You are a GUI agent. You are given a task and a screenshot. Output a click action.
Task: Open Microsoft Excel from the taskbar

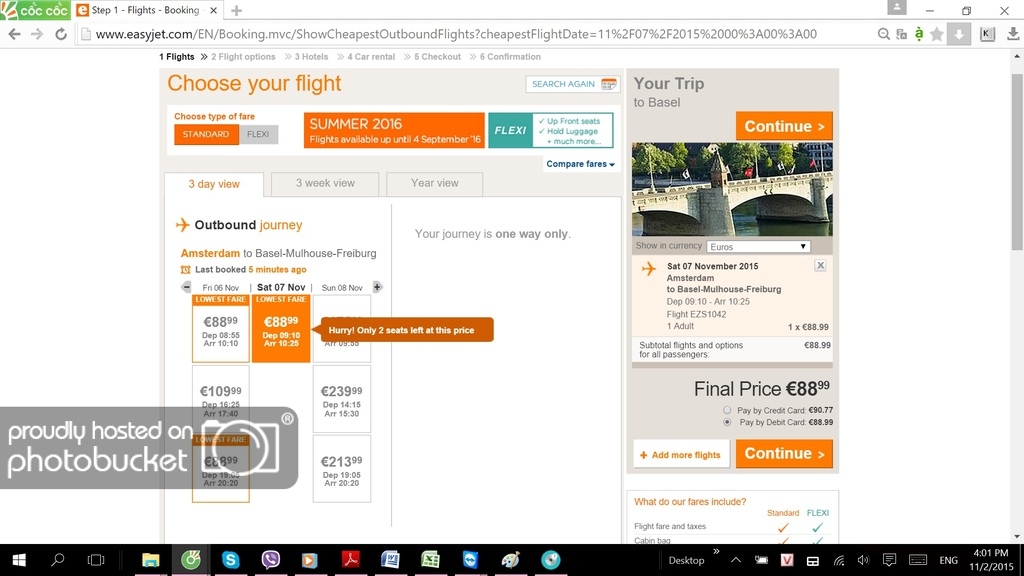[x=430, y=560]
